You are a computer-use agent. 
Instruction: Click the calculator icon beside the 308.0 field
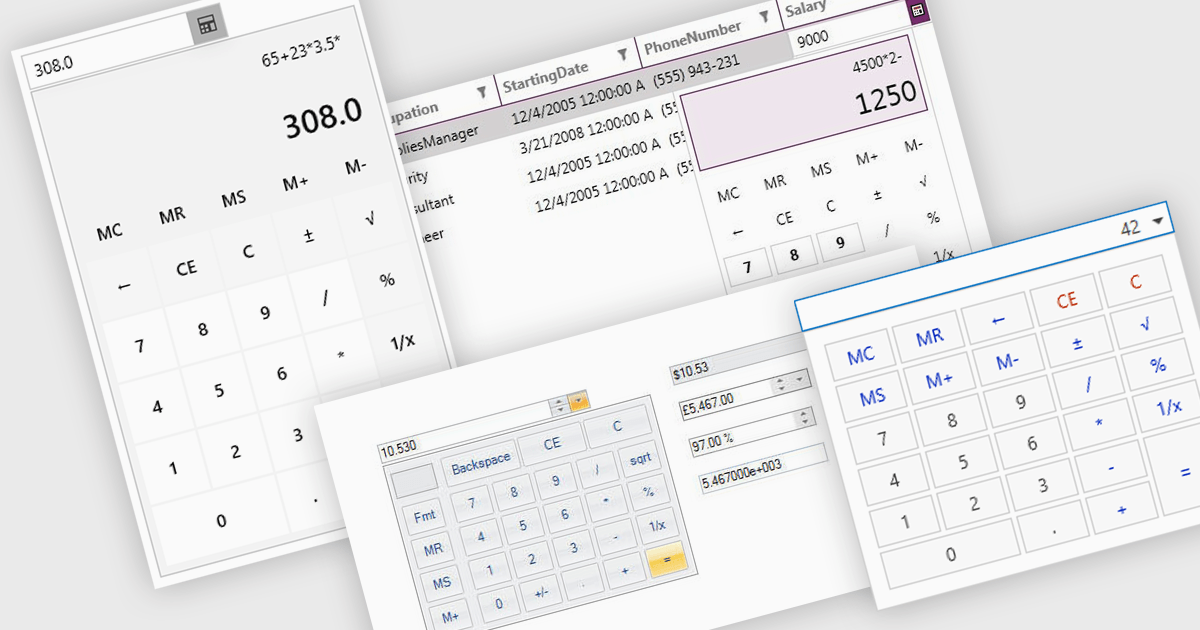[x=207, y=26]
